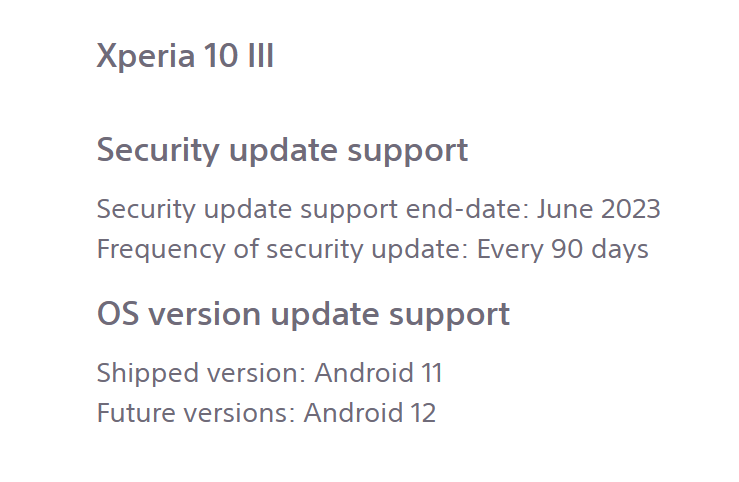This screenshot has width=739, height=482.
Task: Click the word "Shipped"
Action: click(148, 374)
